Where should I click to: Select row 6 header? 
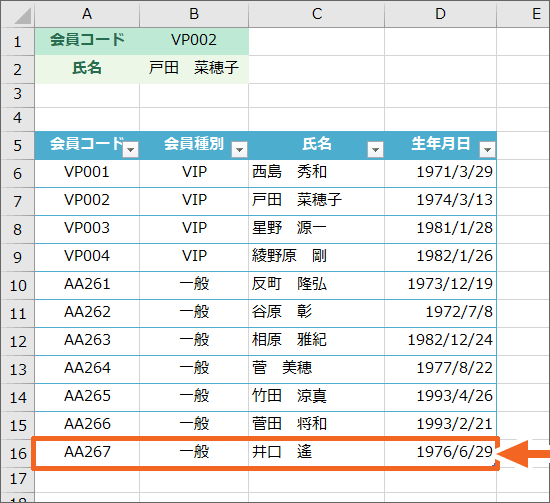(x=18, y=173)
